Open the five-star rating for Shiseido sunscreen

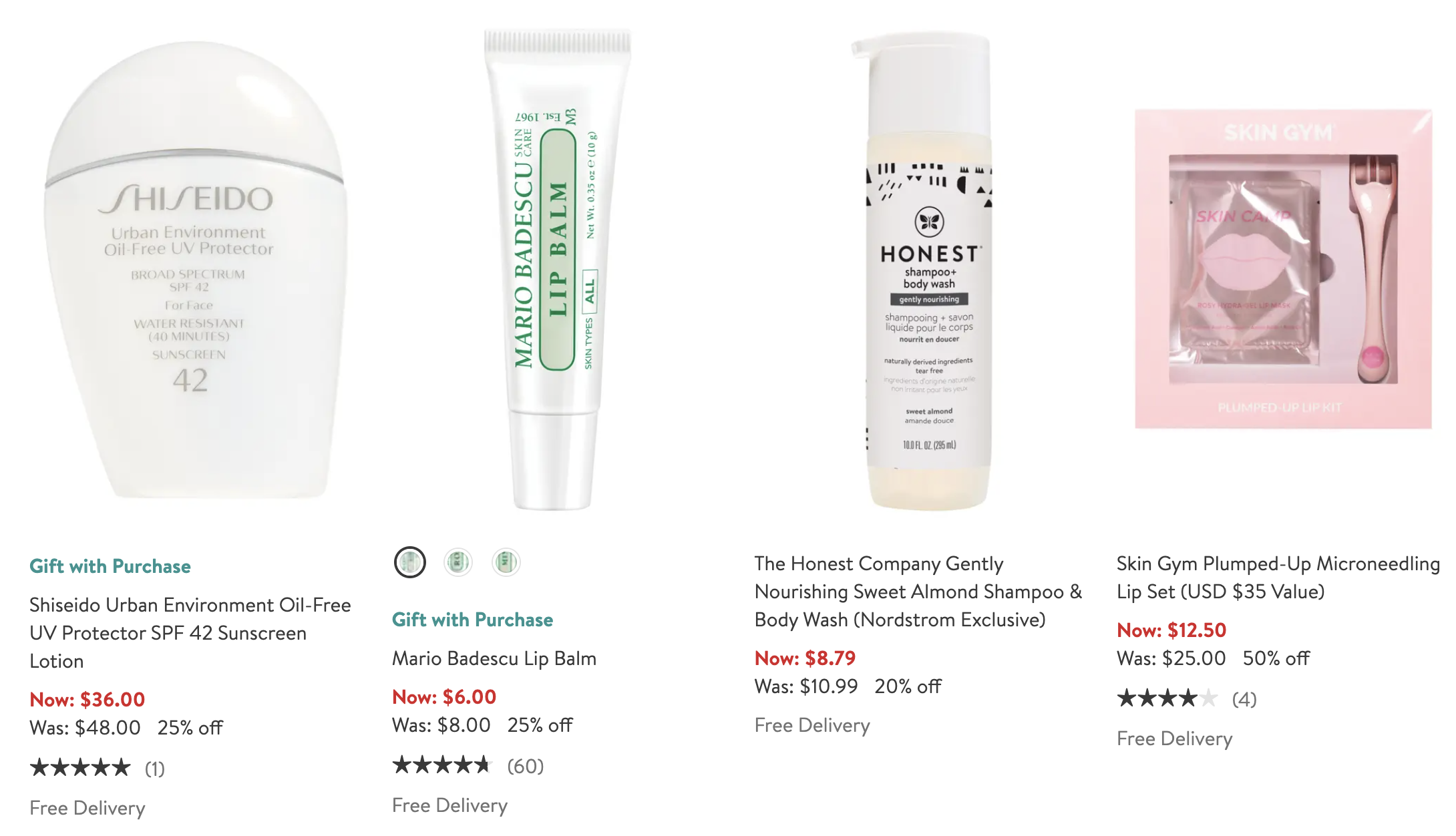coord(80,768)
